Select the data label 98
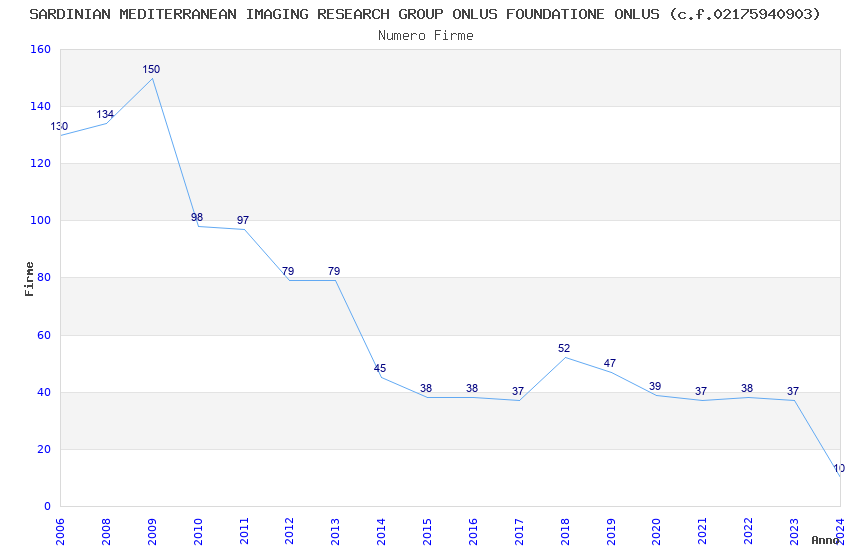The width and height of the screenshot is (850, 550). [197, 217]
